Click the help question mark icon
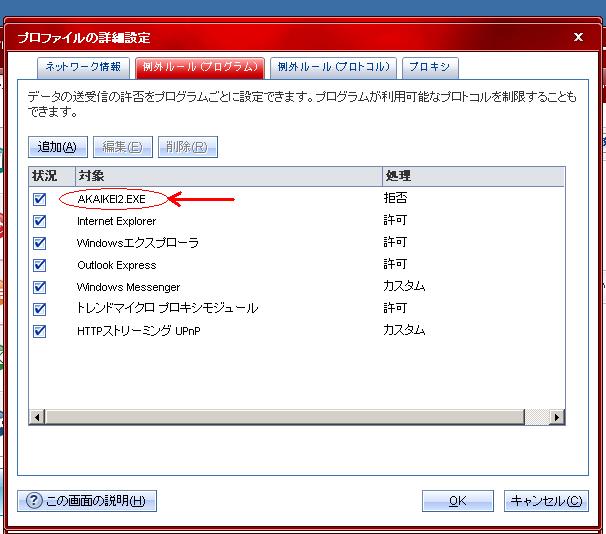 (33, 500)
